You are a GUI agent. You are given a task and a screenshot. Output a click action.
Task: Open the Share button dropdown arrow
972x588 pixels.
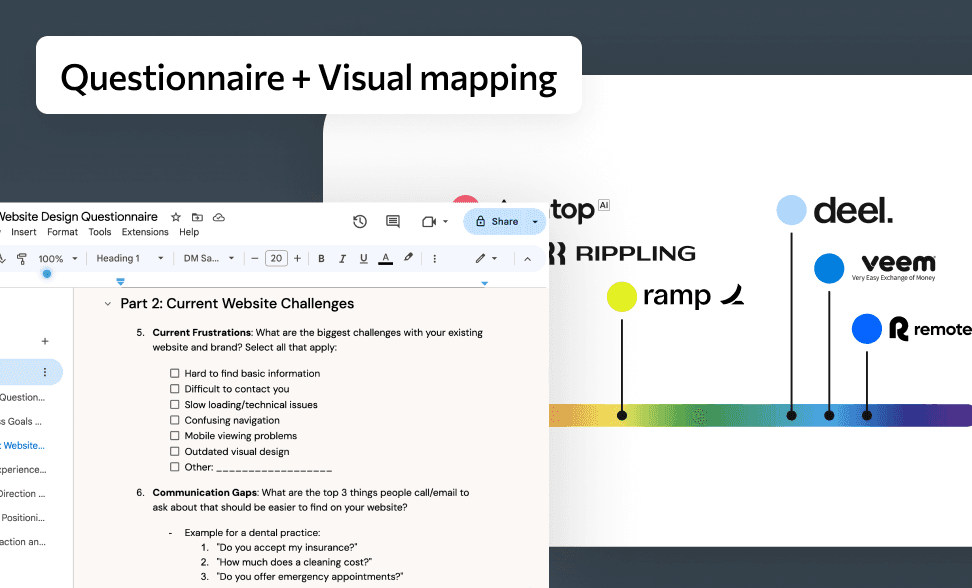click(535, 221)
